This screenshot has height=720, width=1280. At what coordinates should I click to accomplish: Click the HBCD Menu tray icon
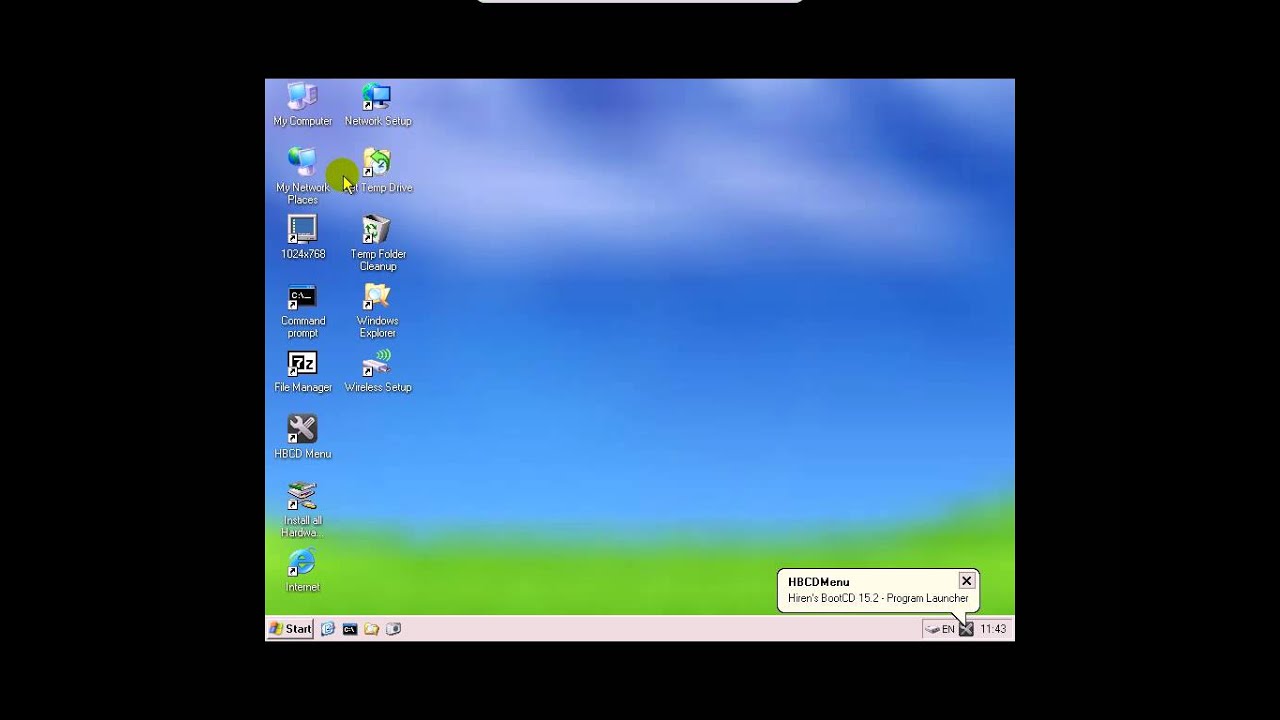click(x=966, y=629)
